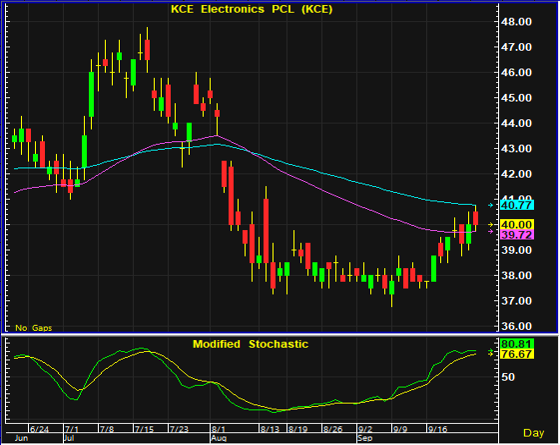Viewport: 560px width, 445px height.
Task: Click the 9/2 date marker
Action: [365, 429]
